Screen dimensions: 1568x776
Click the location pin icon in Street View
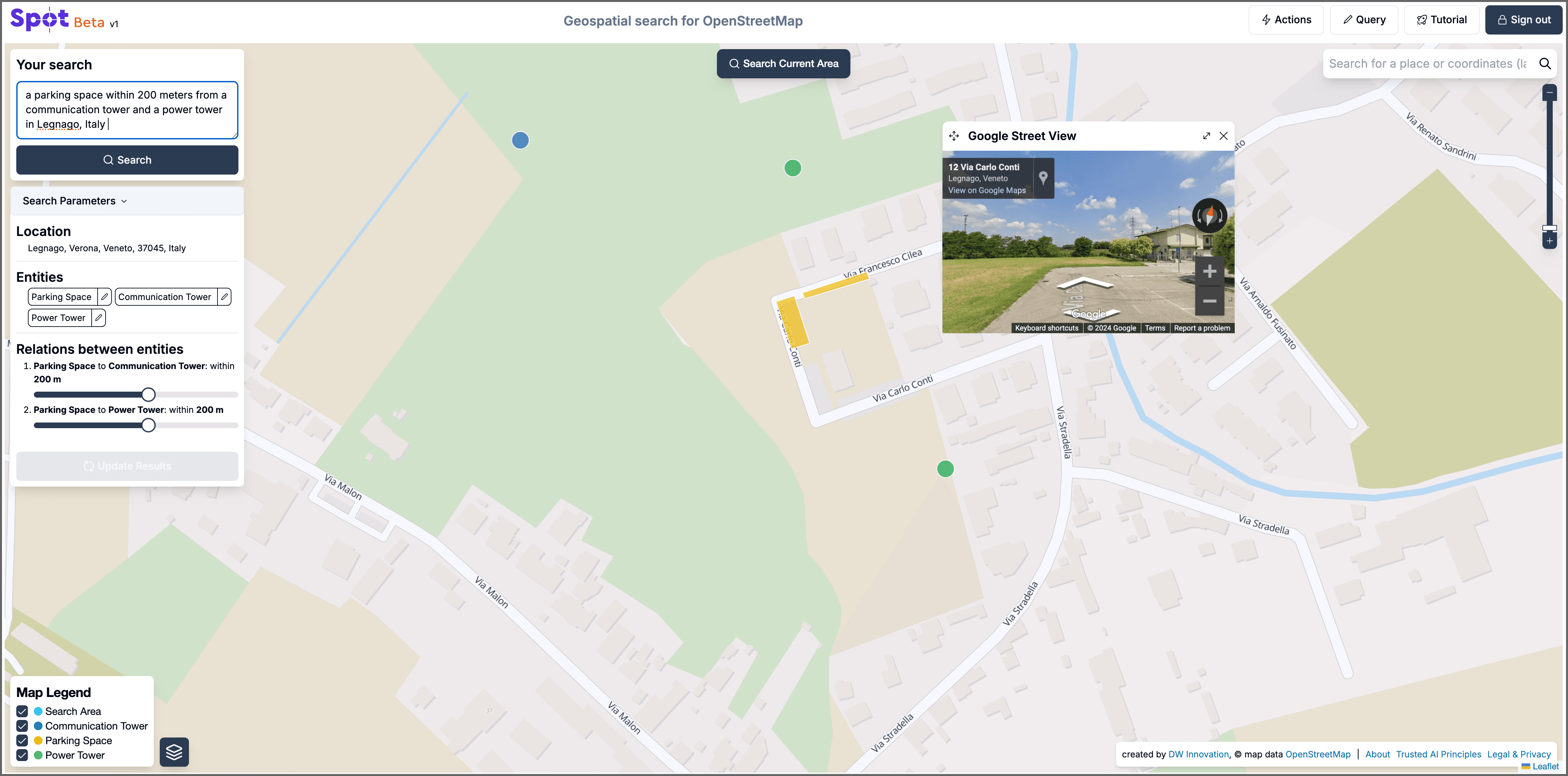[1043, 178]
